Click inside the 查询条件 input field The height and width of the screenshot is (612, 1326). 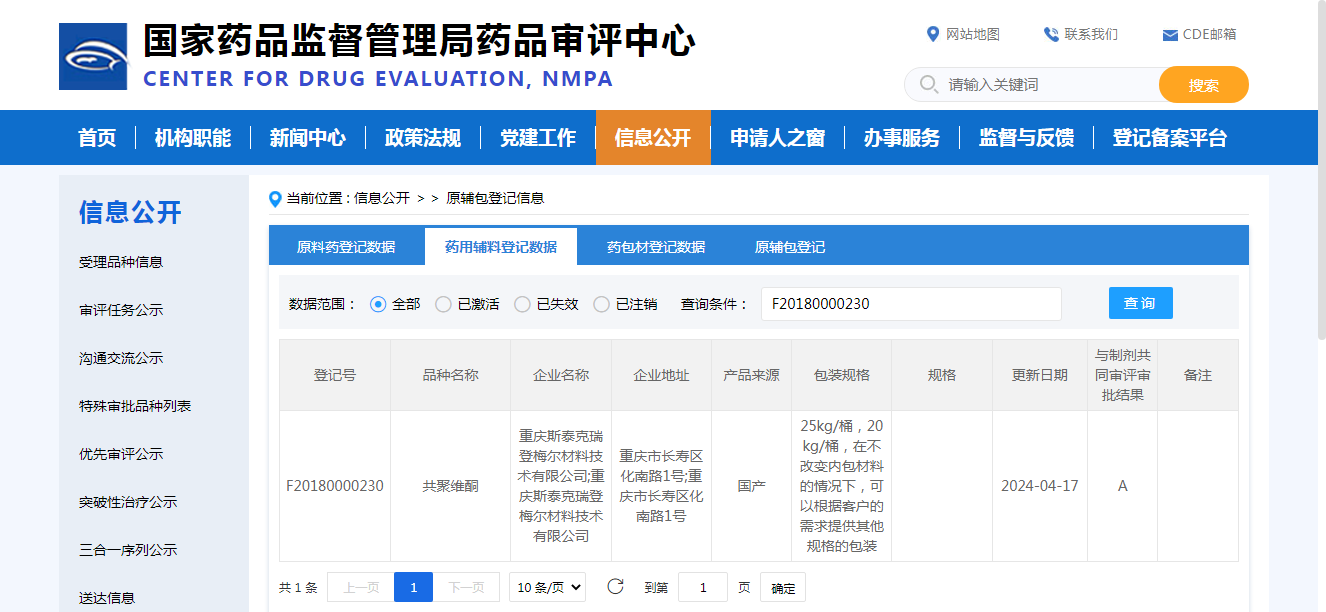point(911,303)
